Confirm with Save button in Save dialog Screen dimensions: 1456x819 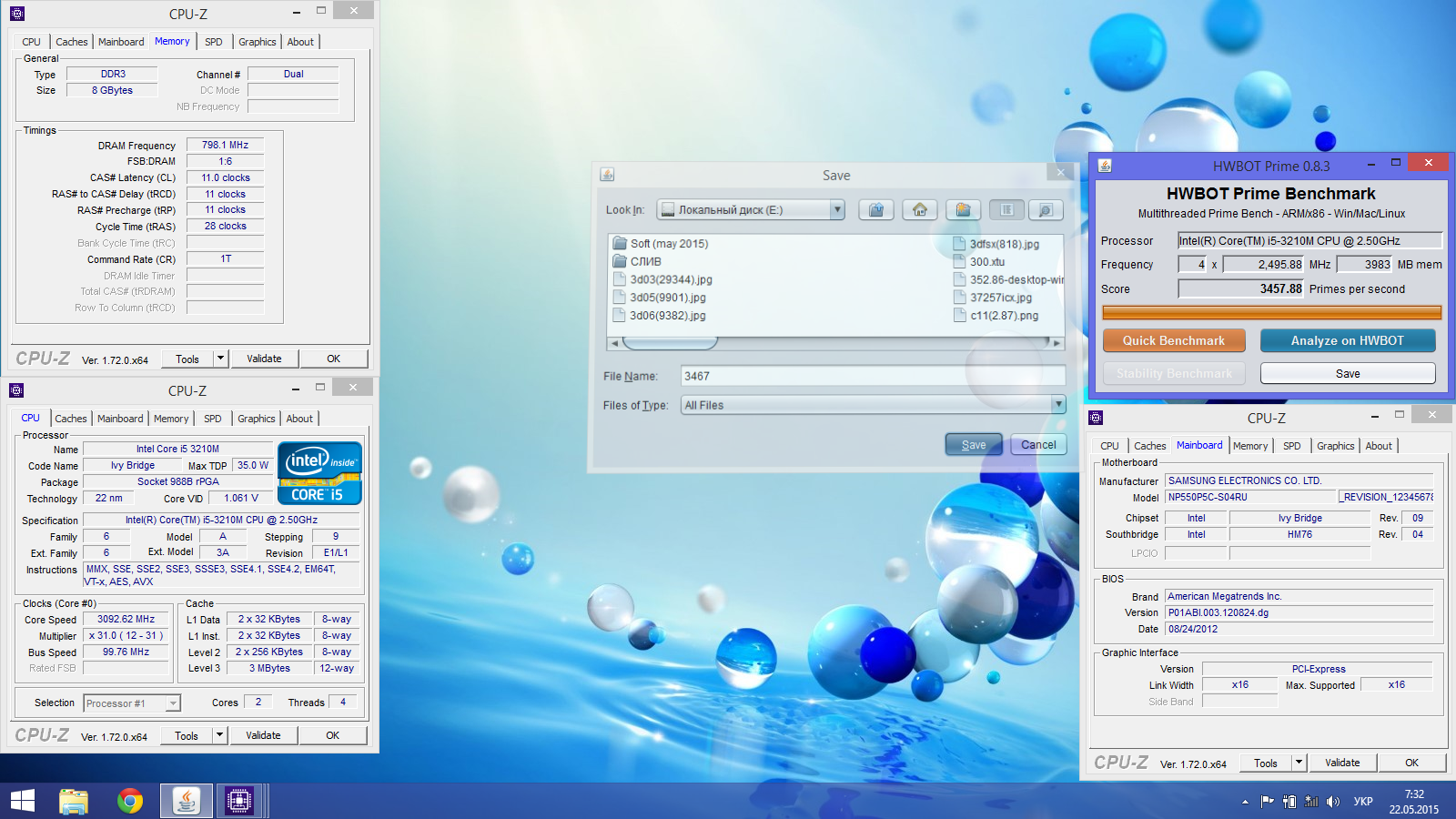pos(974,445)
